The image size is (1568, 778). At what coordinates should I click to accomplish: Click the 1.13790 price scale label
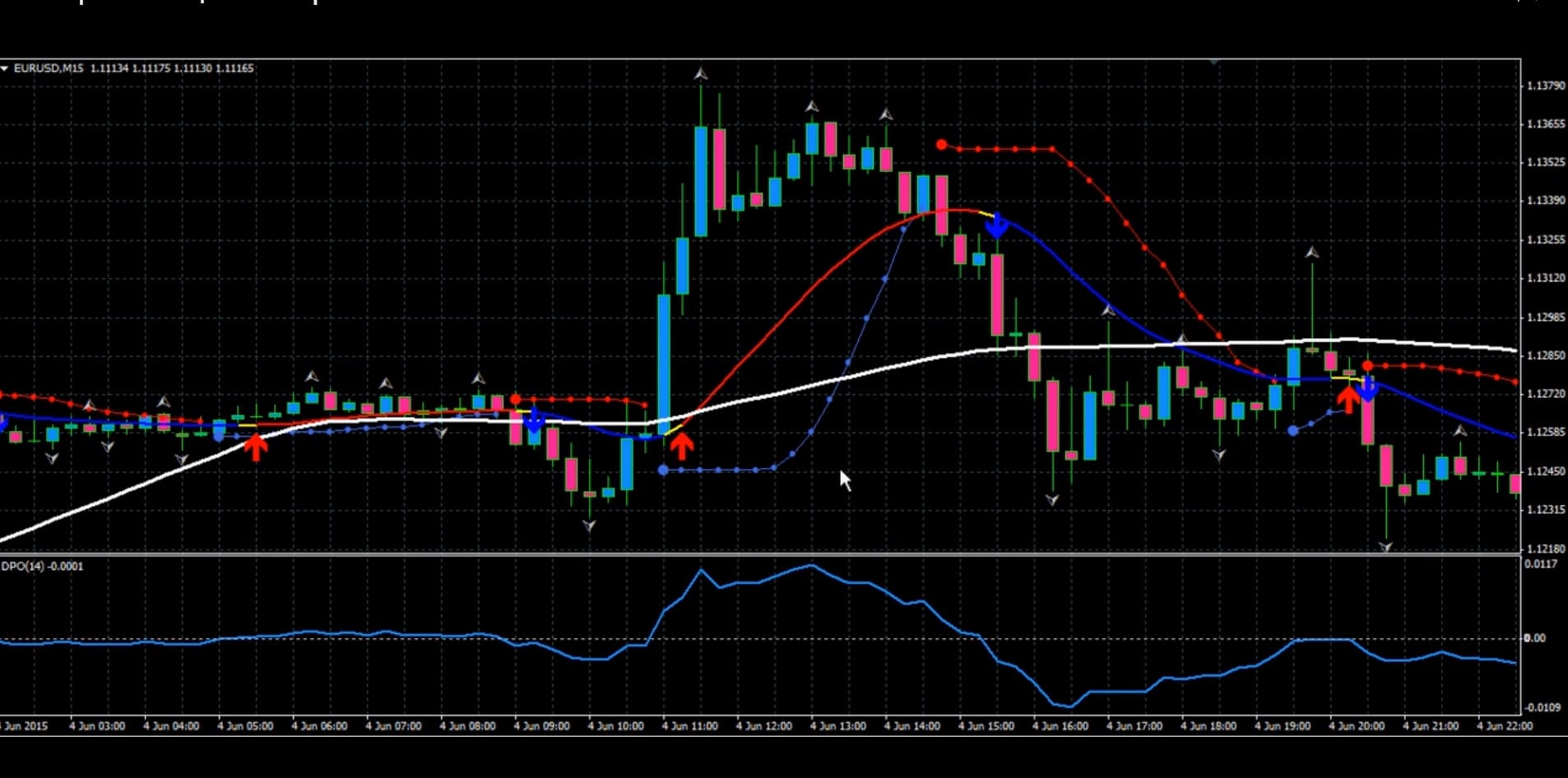1545,86
